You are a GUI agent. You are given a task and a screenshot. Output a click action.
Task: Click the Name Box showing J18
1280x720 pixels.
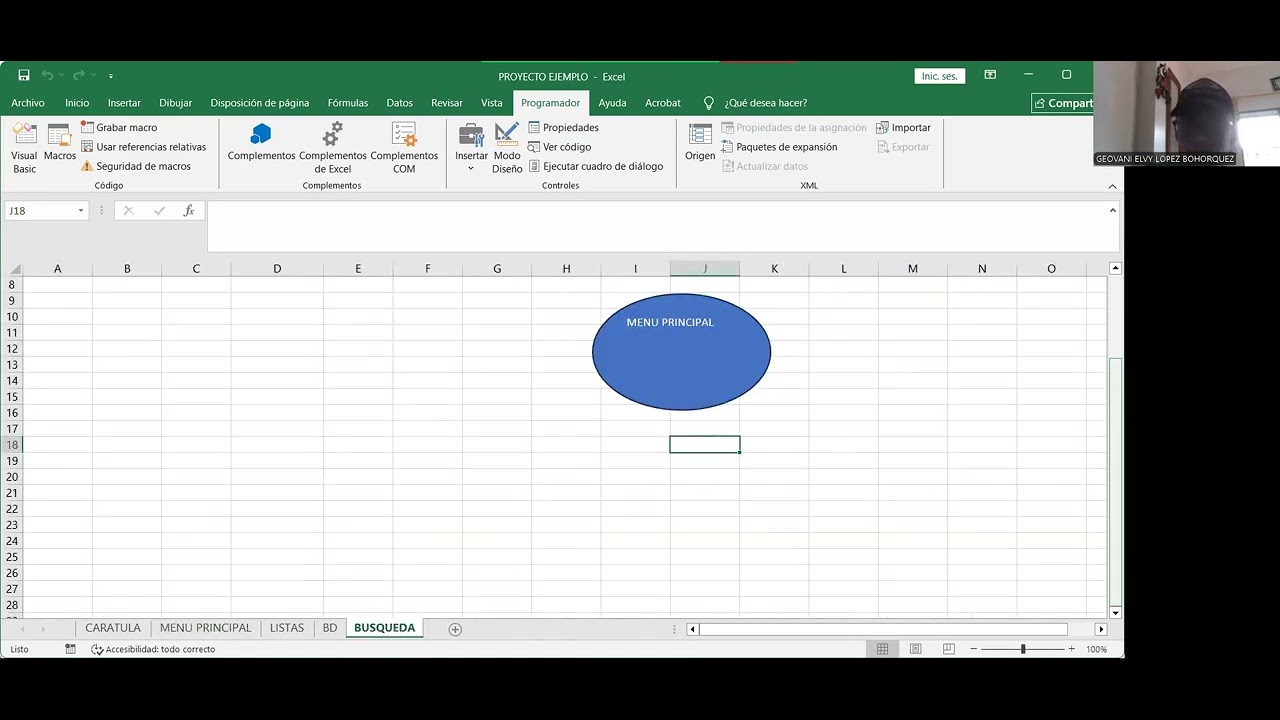coord(40,211)
